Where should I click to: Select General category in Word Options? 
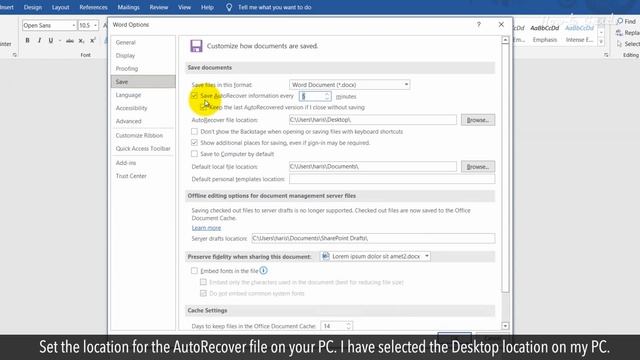tap(125, 42)
